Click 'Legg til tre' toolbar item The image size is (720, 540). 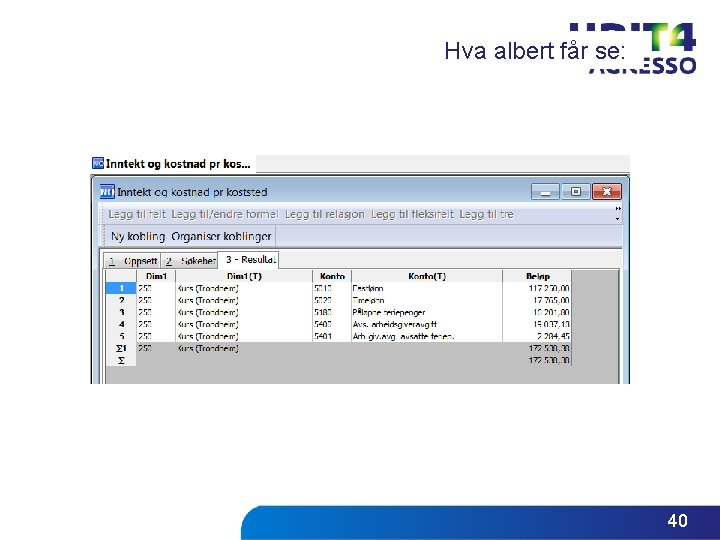pos(486,214)
